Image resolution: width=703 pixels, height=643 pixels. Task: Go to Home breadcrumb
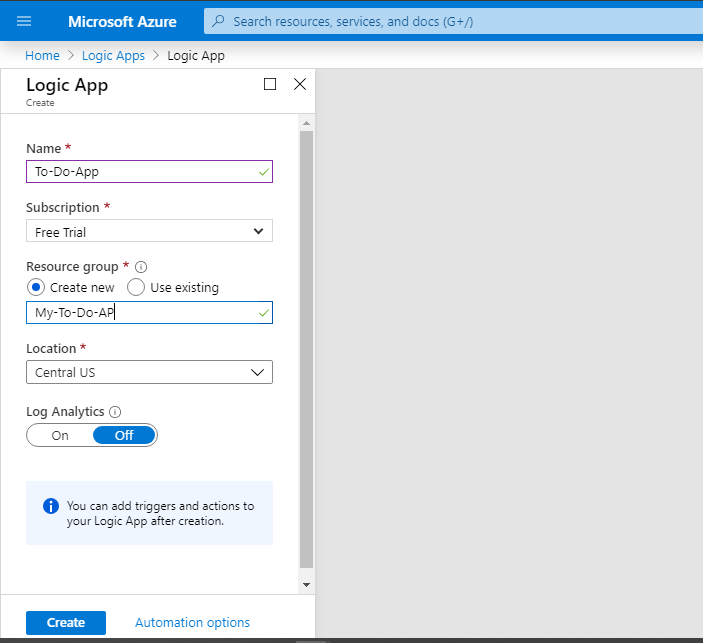(42, 56)
